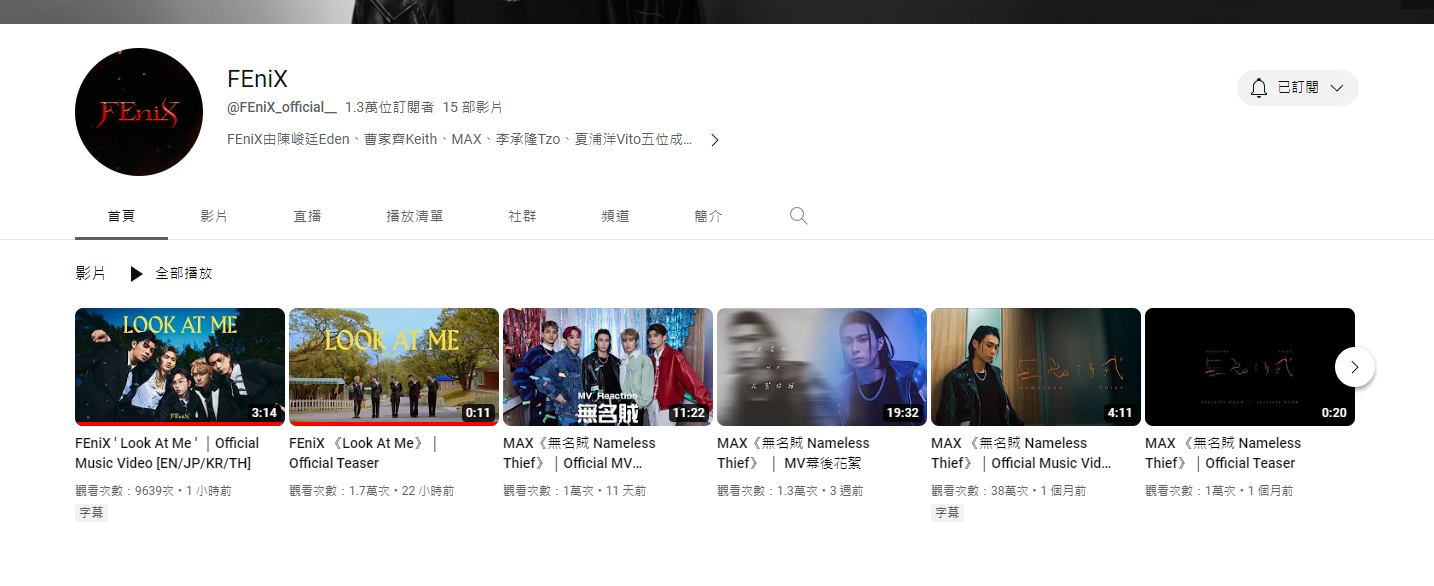This screenshot has width=1434, height=586.
Task: Open the 社群 tab
Action: 522,216
